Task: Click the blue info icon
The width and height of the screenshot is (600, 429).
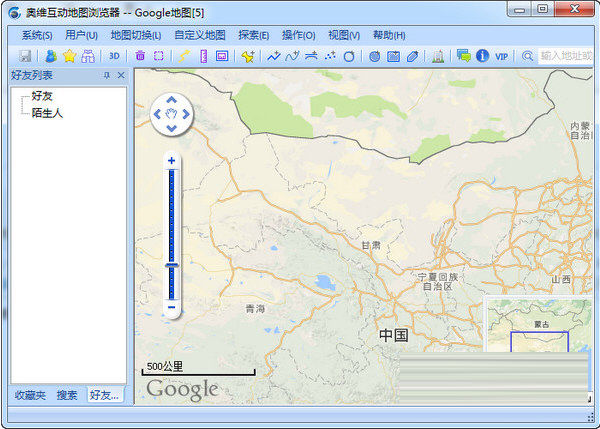Action: (x=482, y=56)
